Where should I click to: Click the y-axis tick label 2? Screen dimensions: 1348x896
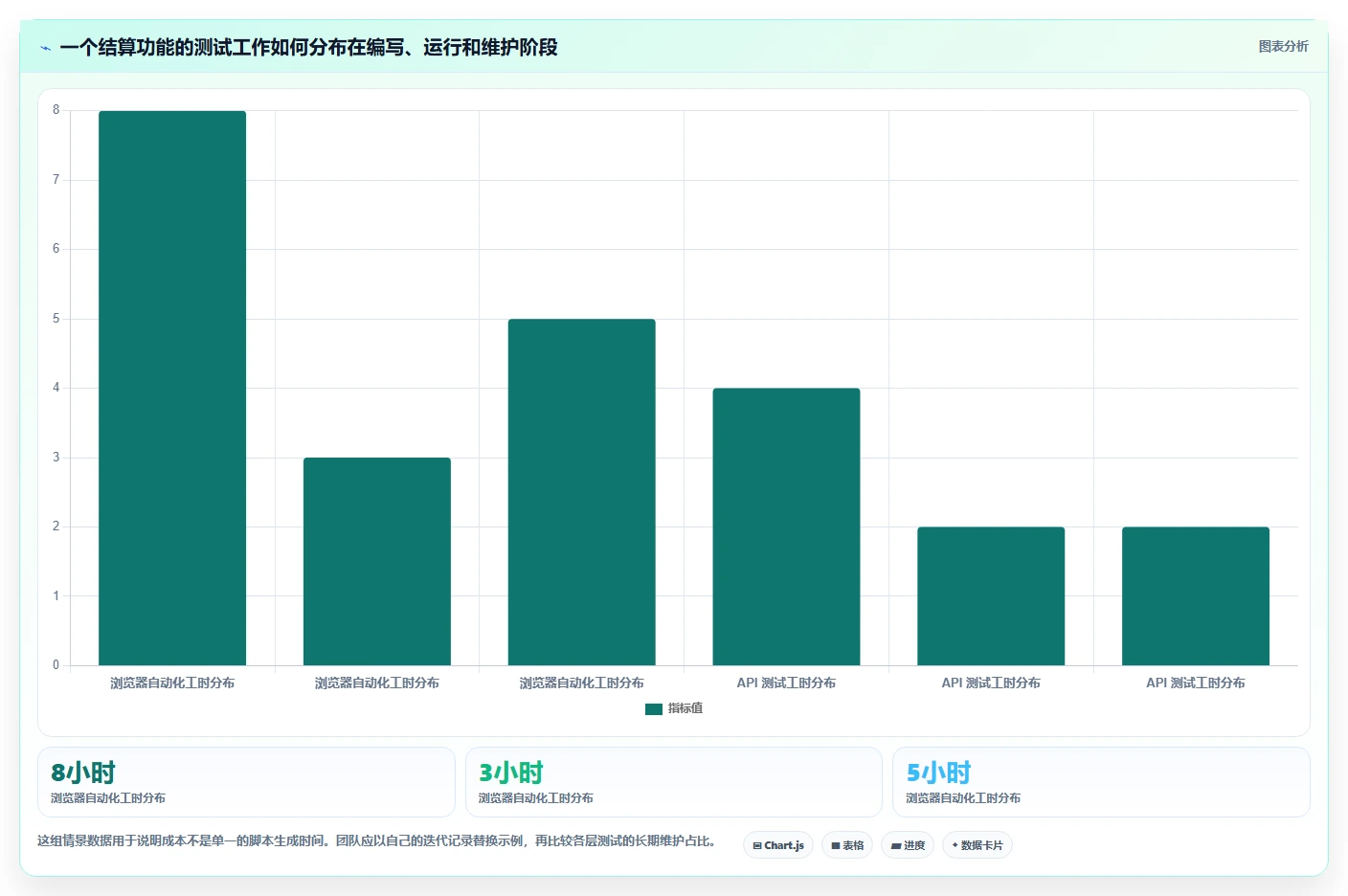point(56,526)
